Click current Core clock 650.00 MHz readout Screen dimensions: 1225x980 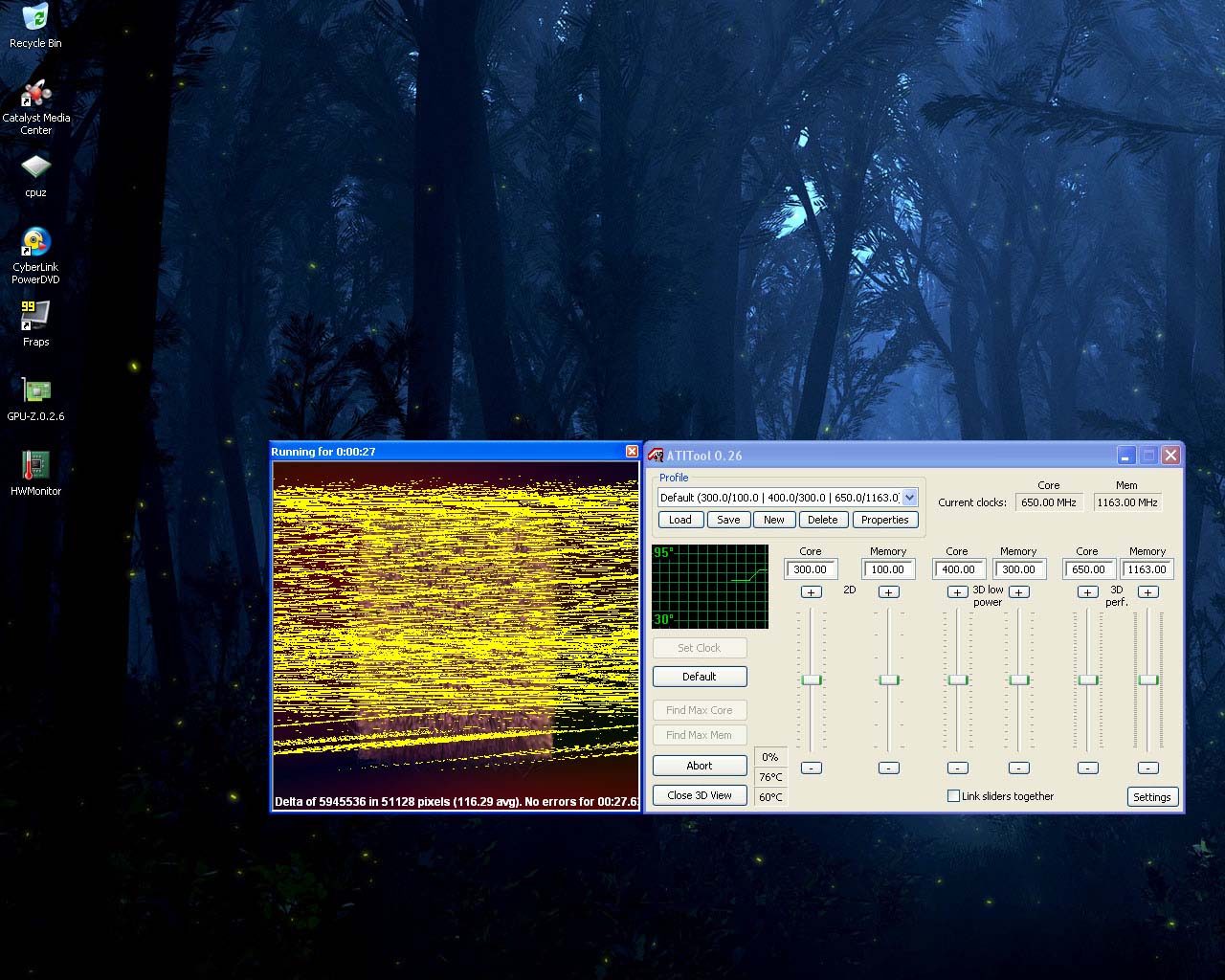click(1050, 502)
